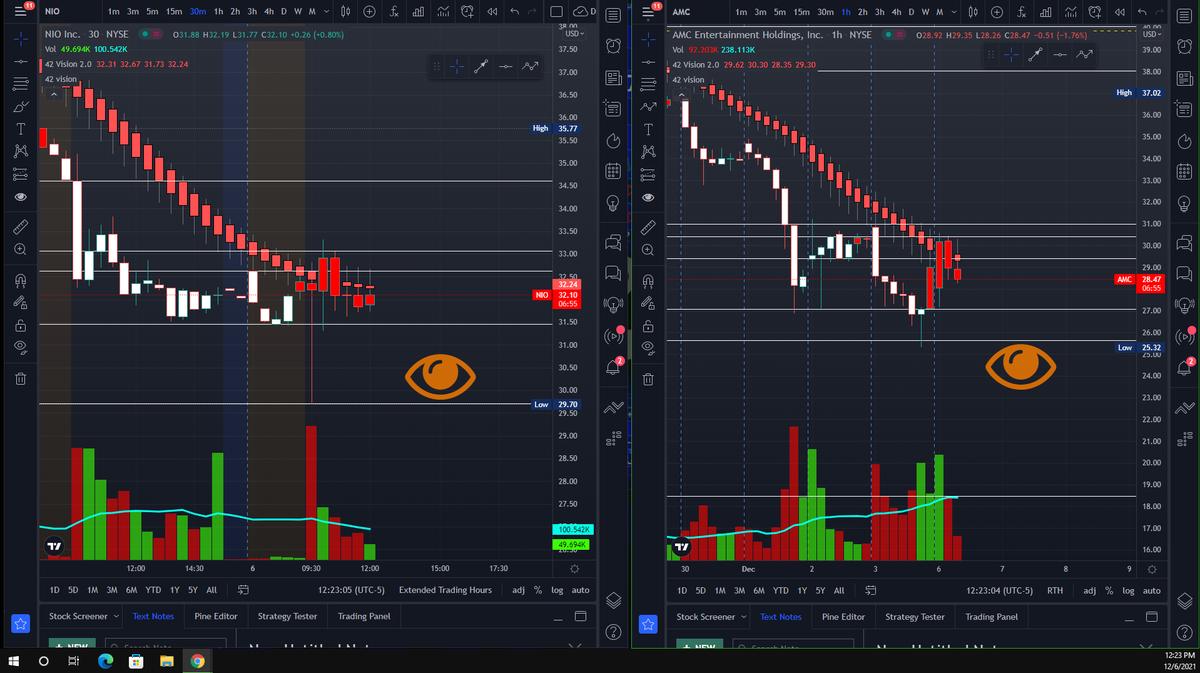1200x673 pixels.
Task: Open object tree layers icon in NIO window
Action: [x=614, y=600]
